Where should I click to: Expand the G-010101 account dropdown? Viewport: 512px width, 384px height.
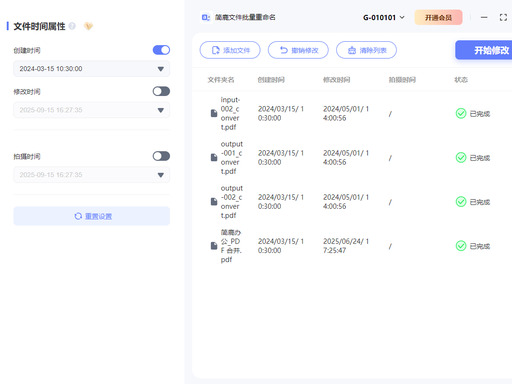pos(384,17)
